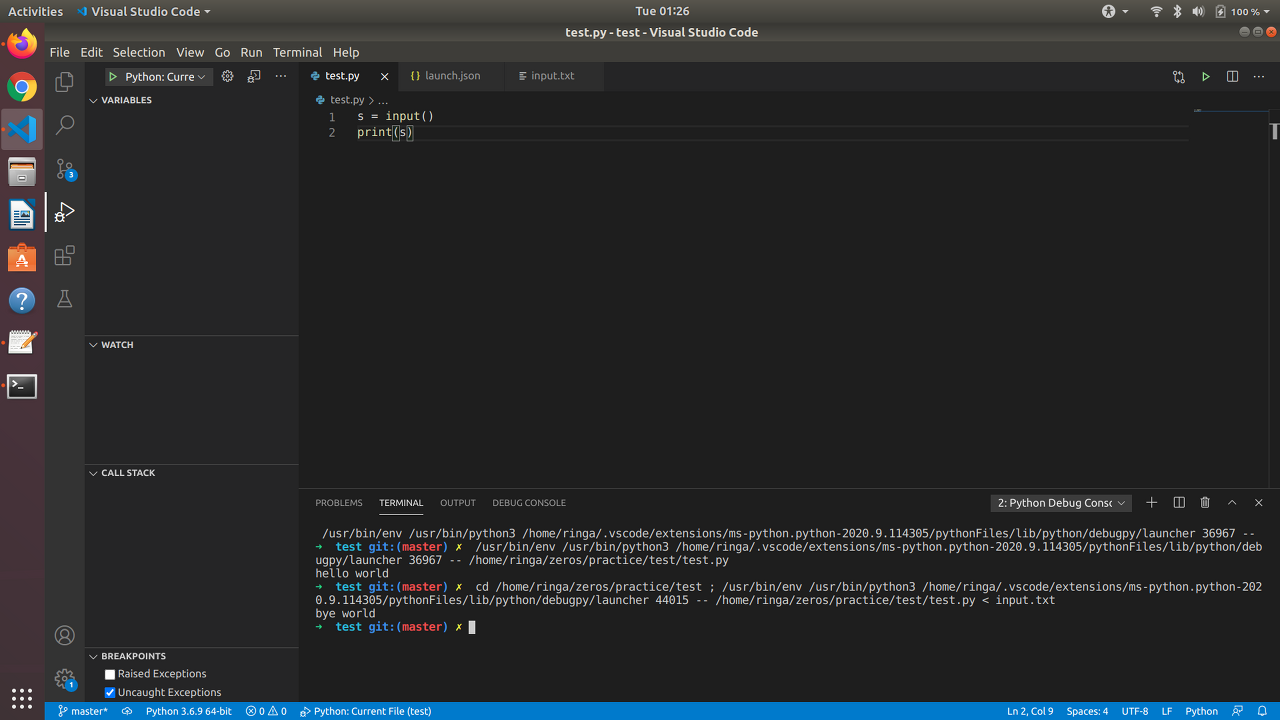Create a new terminal with plus icon
The image size is (1280, 720).
[1152, 503]
